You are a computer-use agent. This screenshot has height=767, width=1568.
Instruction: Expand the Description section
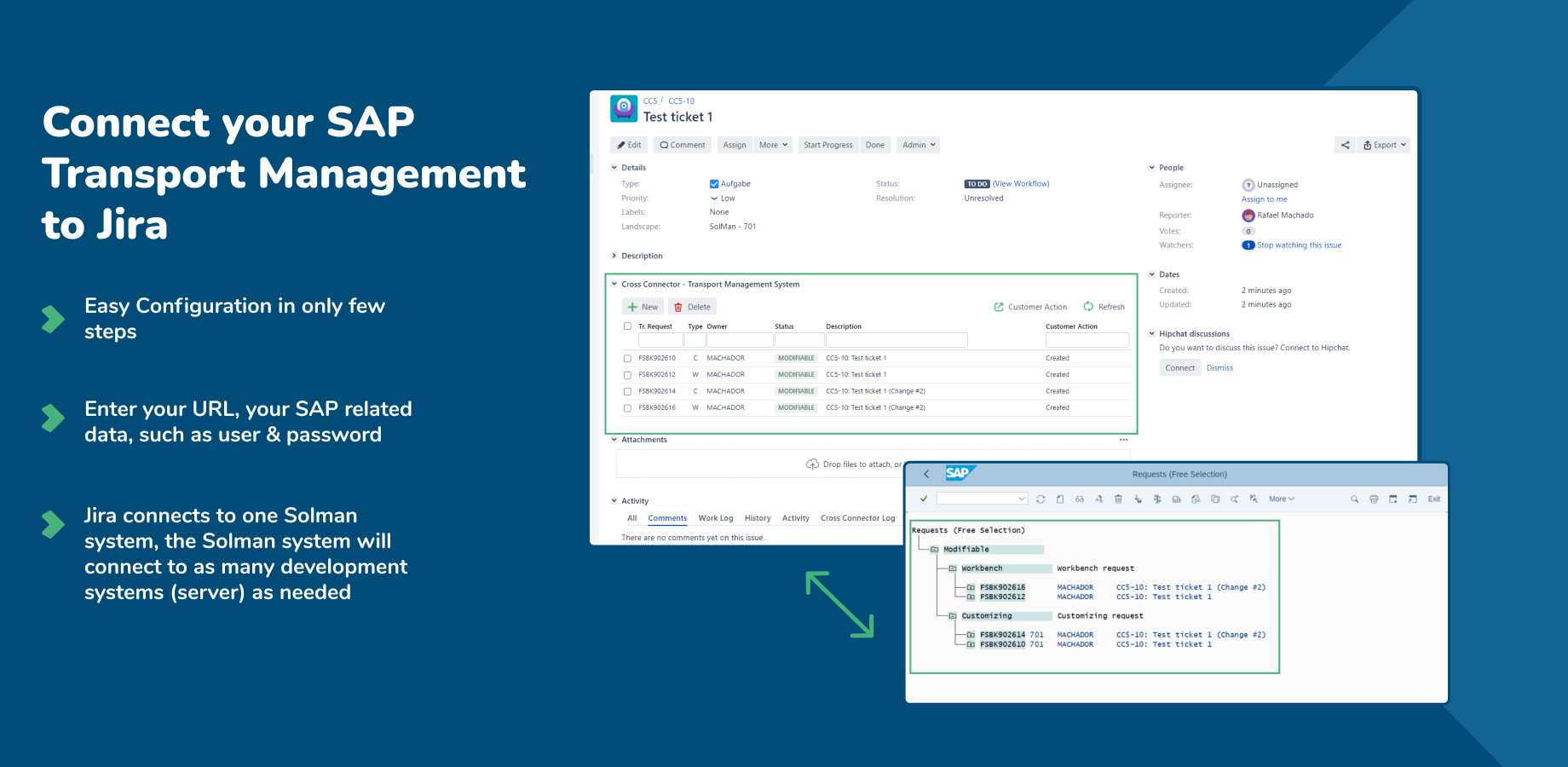coord(614,256)
